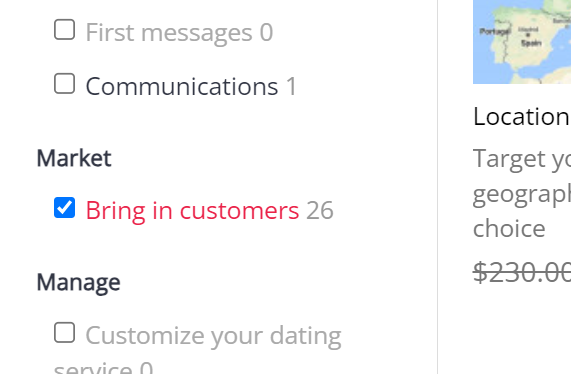This screenshot has width=571, height=374.
Task: Click the First messages filter label
Action: 169,33
